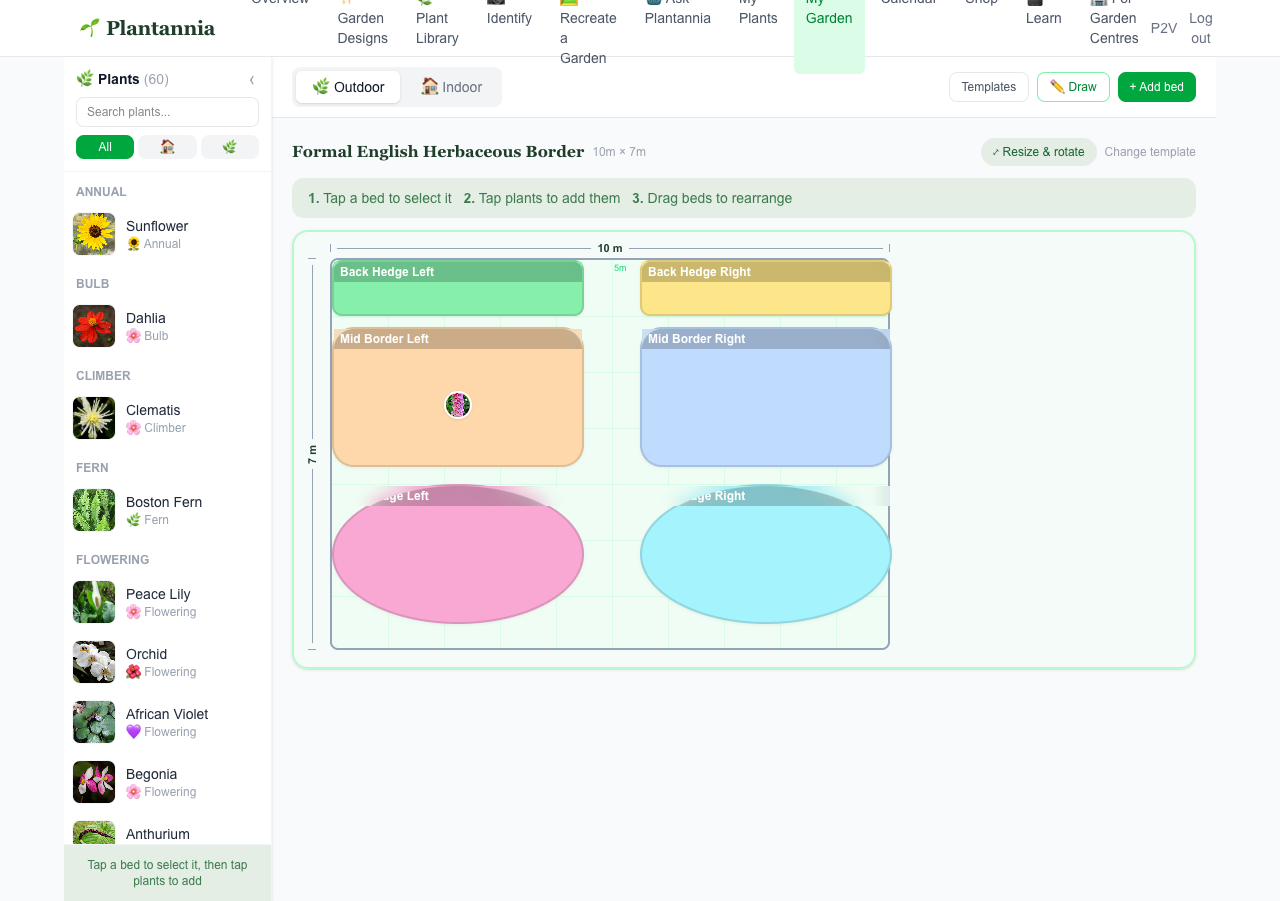Select the African Violet icon
Image resolution: width=1280 pixels, height=901 pixels.
pos(94,722)
